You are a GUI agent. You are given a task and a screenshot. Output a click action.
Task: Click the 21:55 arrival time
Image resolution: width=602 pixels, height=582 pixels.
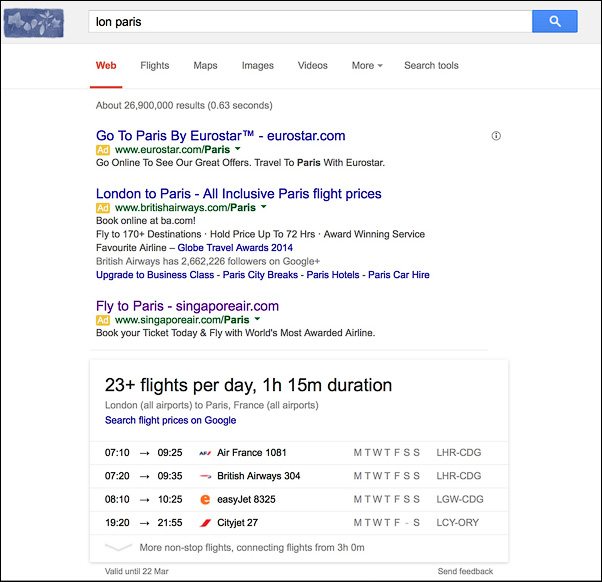[170, 523]
